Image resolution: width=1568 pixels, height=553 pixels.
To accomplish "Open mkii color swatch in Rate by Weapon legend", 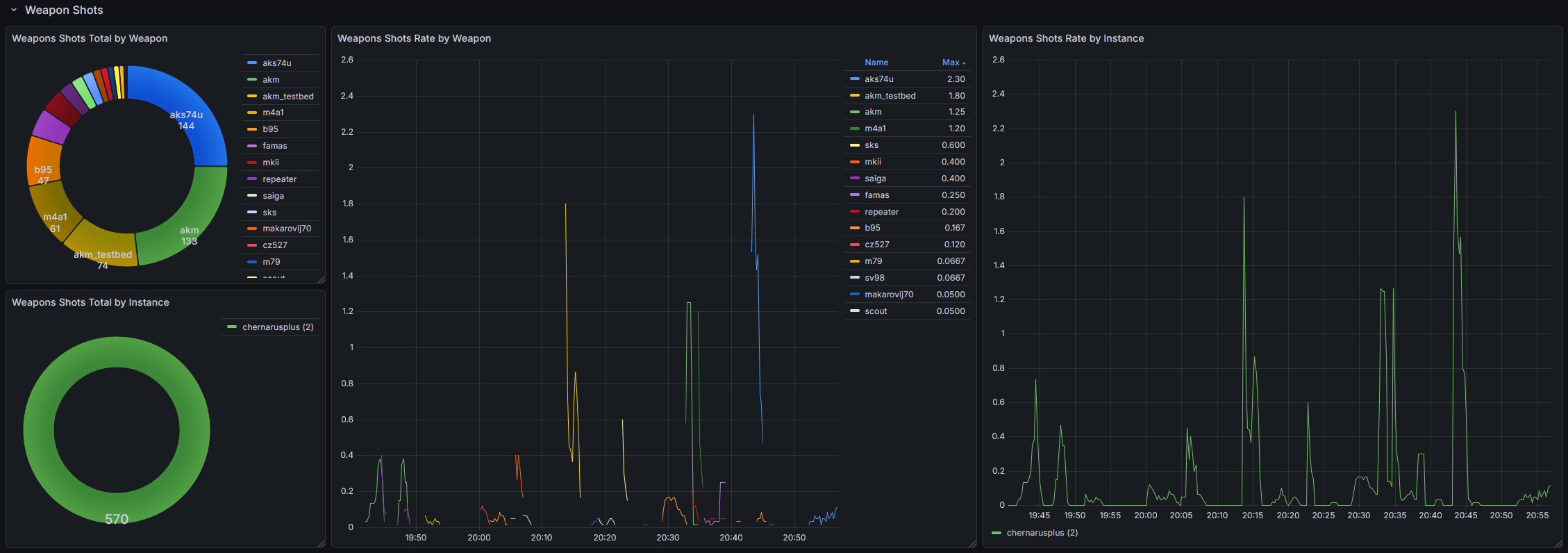I will tap(855, 162).
